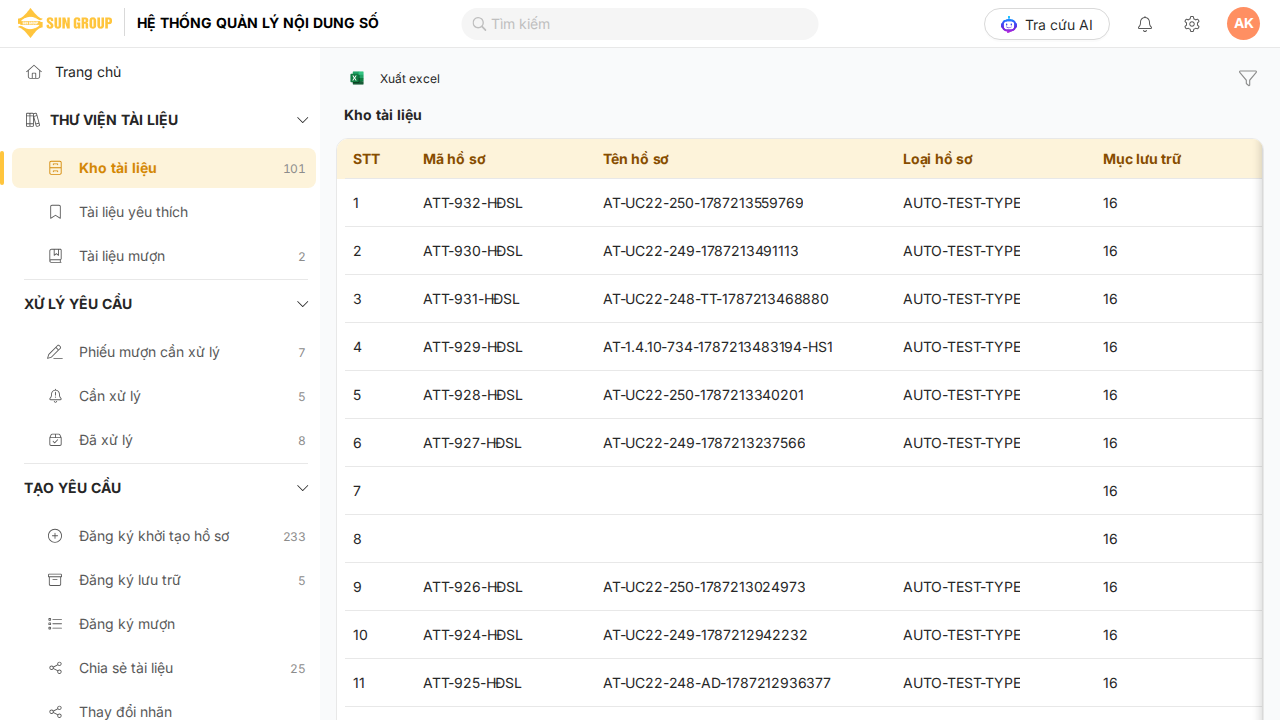This screenshot has height=720, width=1280.
Task: Click name AT-UC22-248-AD-1787212936377
Action: [x=717, y=683]
